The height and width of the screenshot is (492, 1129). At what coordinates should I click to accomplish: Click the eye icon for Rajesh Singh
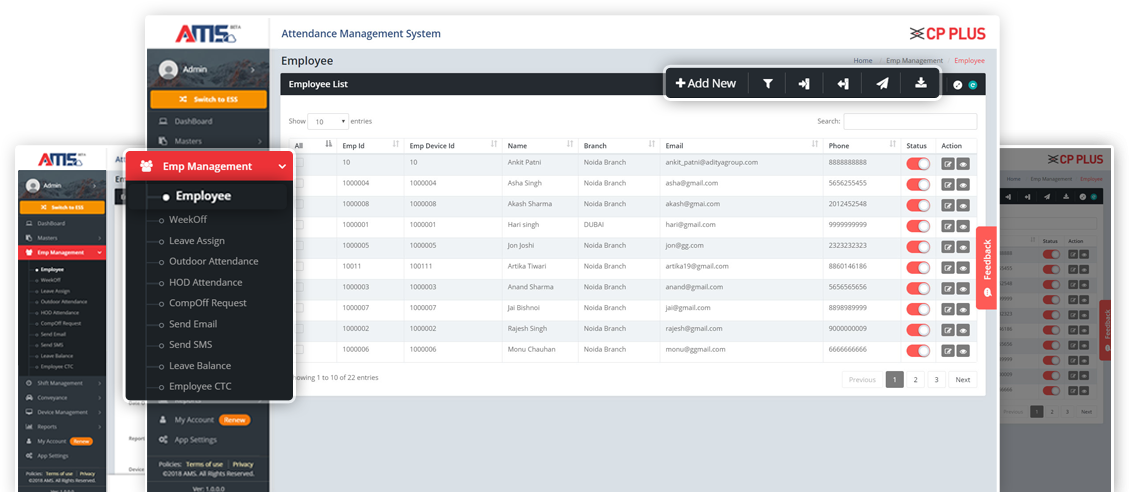(963, 331)
